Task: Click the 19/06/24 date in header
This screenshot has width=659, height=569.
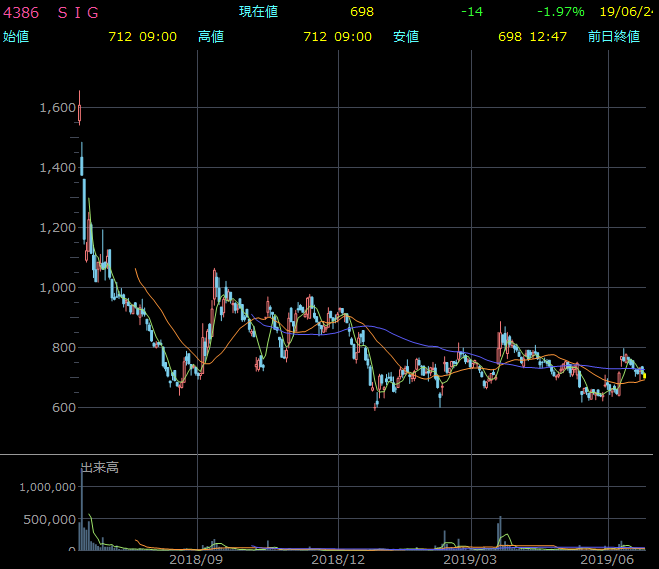Action: tap(626, 12)
